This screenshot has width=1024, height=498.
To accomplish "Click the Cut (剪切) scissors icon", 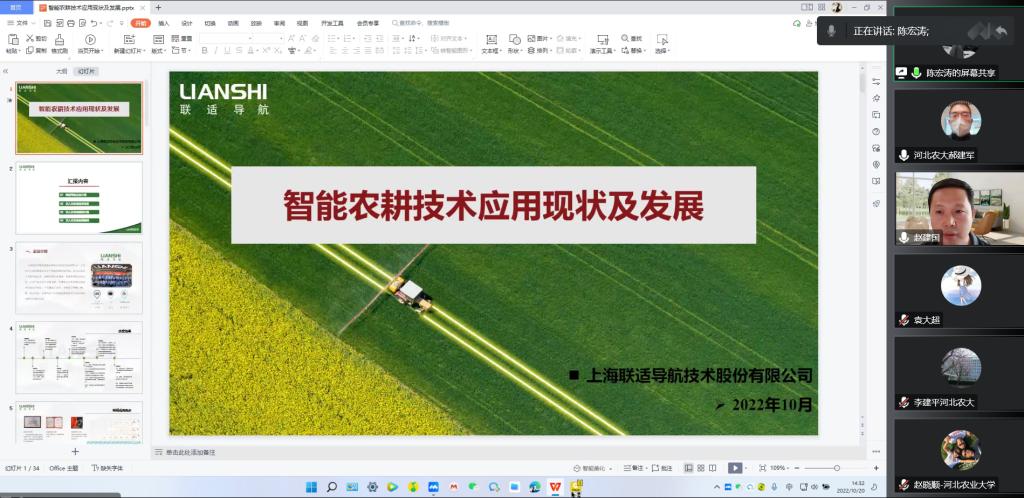I will (30, 39).
